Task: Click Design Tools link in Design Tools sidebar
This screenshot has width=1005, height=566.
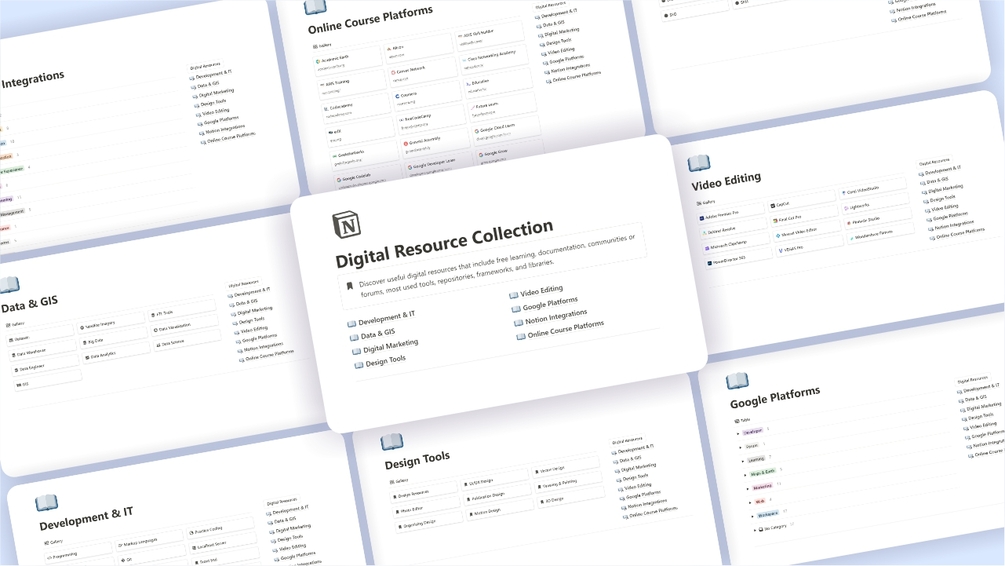Action: (635, 476)
